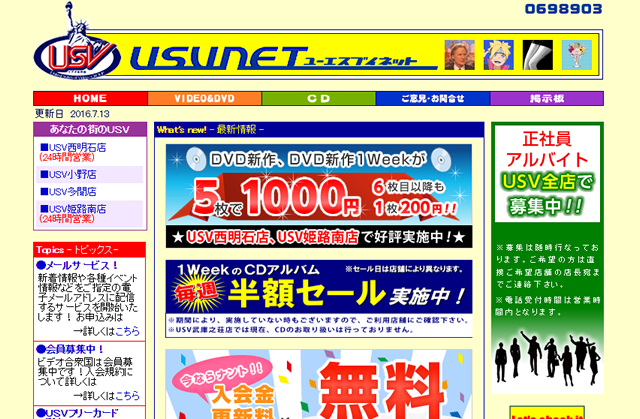Go to the HOME tab
Viewport: 640px width, 419px height.
click(90, 98)
